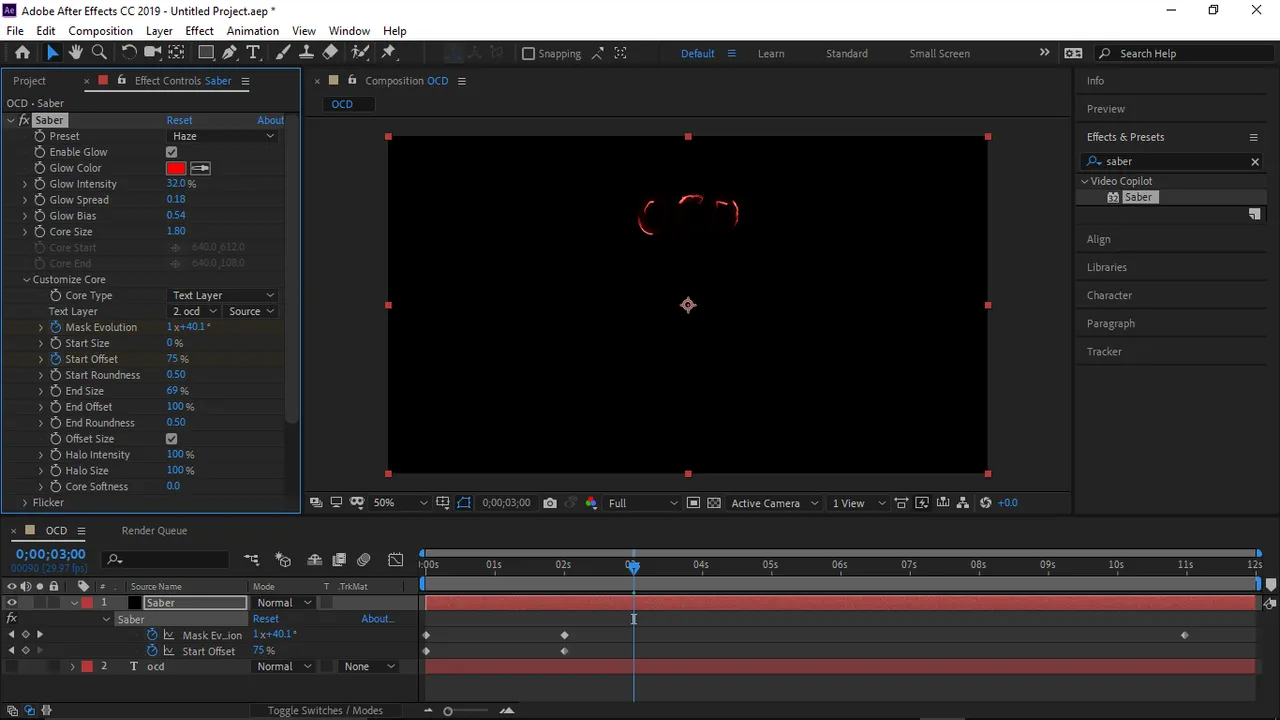The image size is (1280, 720).
Task: Click the Draft 3D icon in timeline
Action: 283,560
